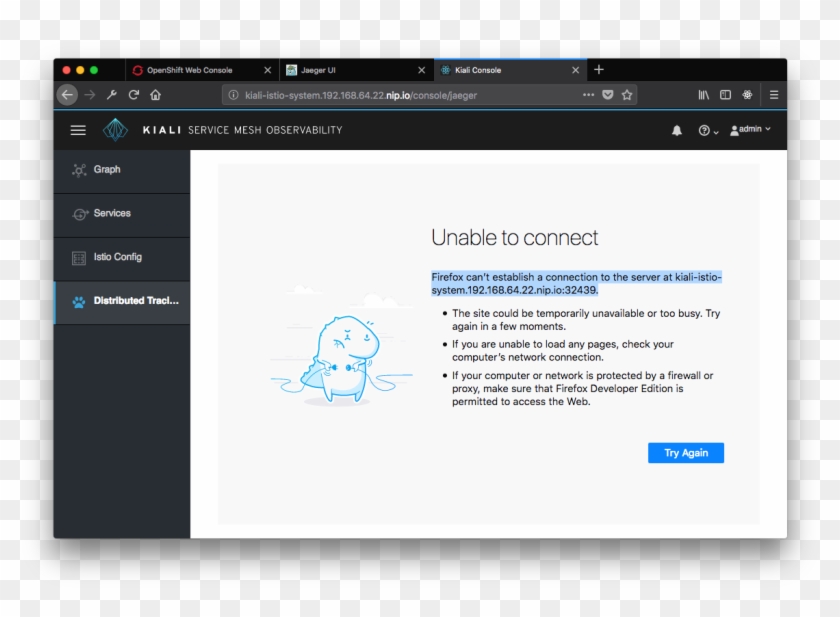Click the Try Again button
The image size is (840, 617).
coord(685,453)
